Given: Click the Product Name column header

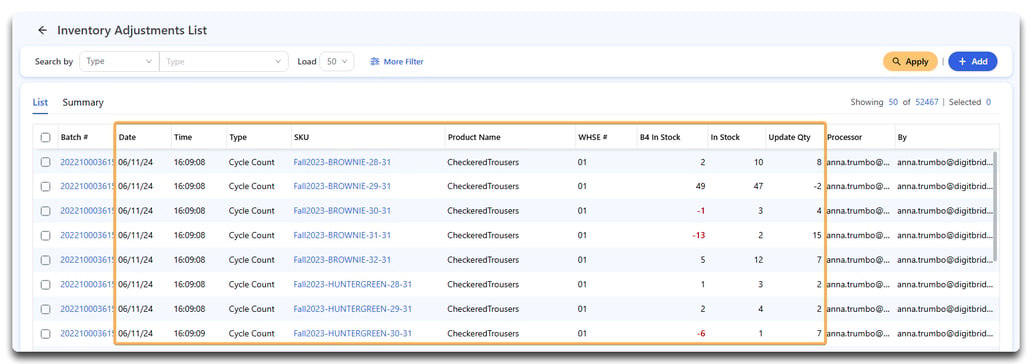Looking at the screenshot, I should [x=474, y=138].
